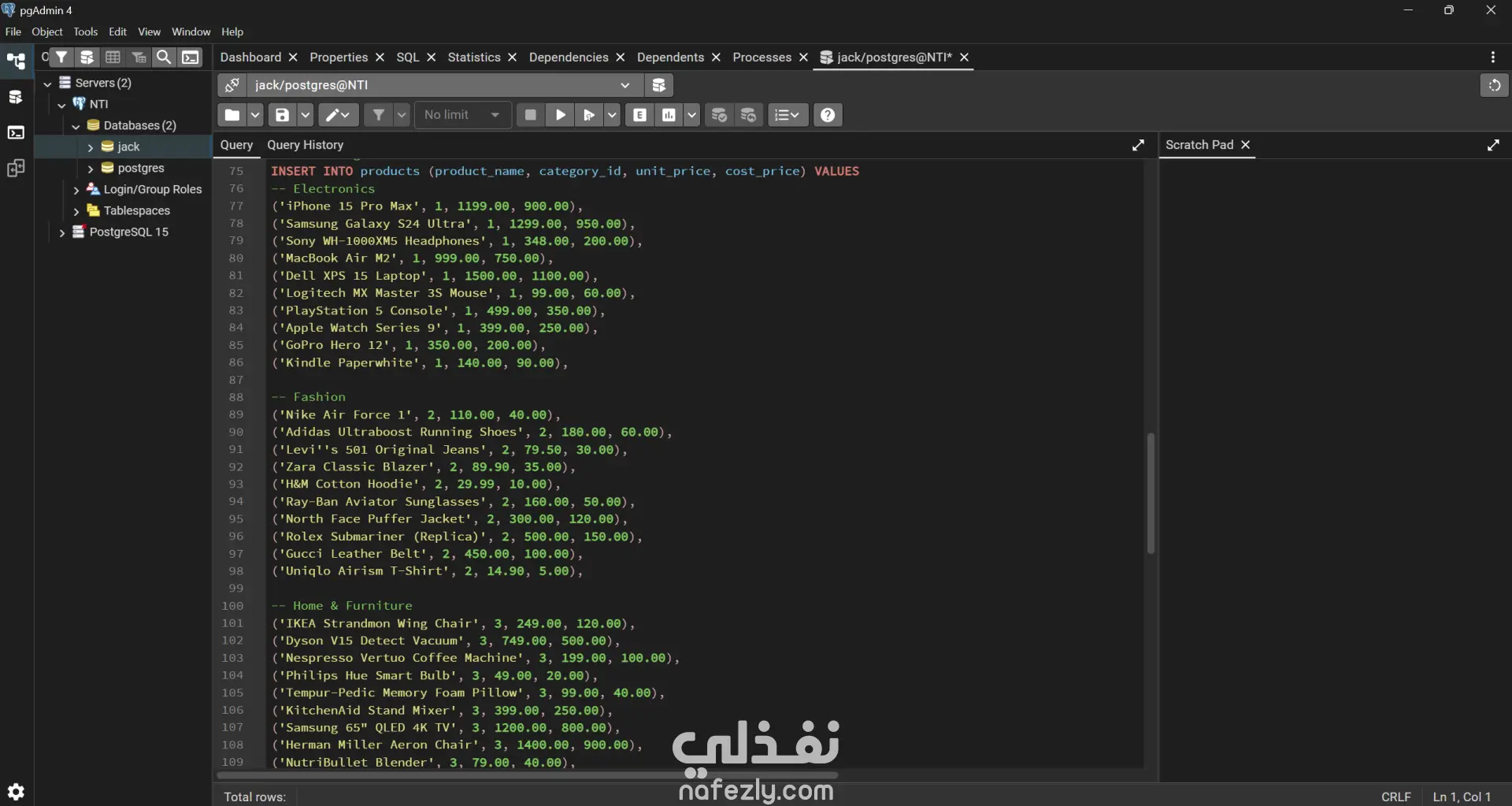Open the file options dropdown arrow

tap(255, 115)
